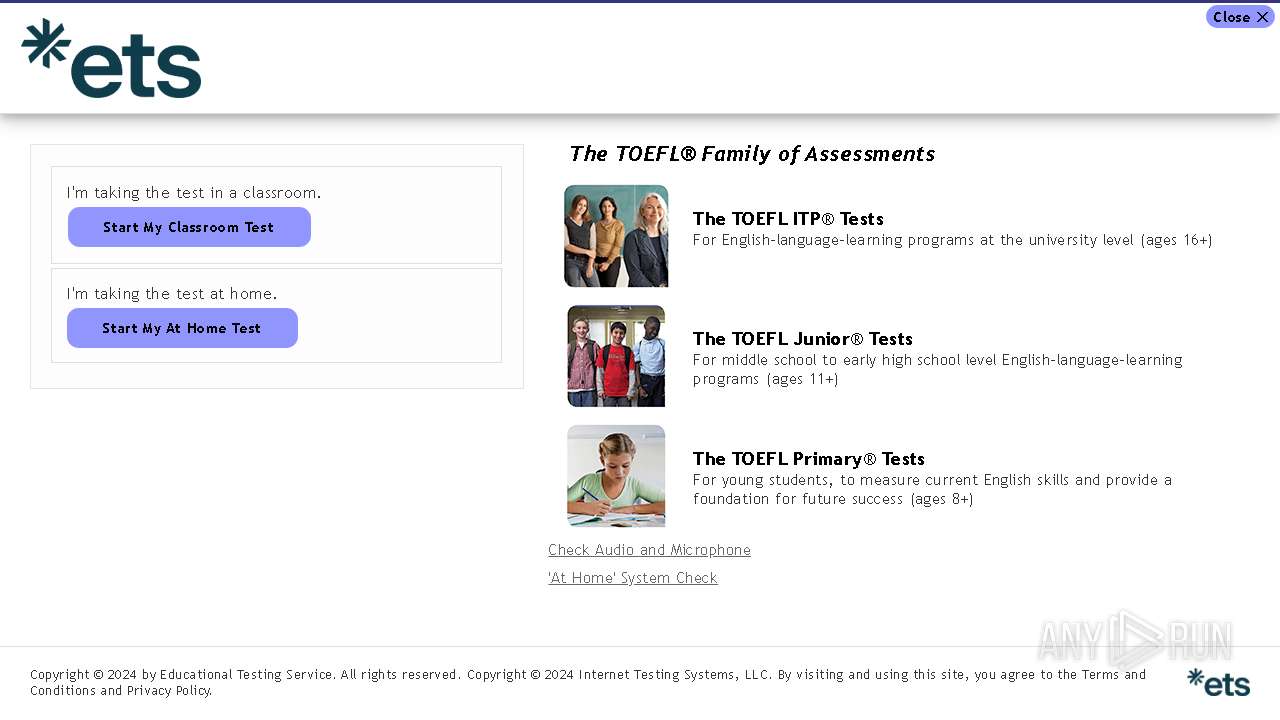Click the description 'For English-language-learning programs at the university level'
This screenshot has height=720, width=1280.
tap(952, 240)
